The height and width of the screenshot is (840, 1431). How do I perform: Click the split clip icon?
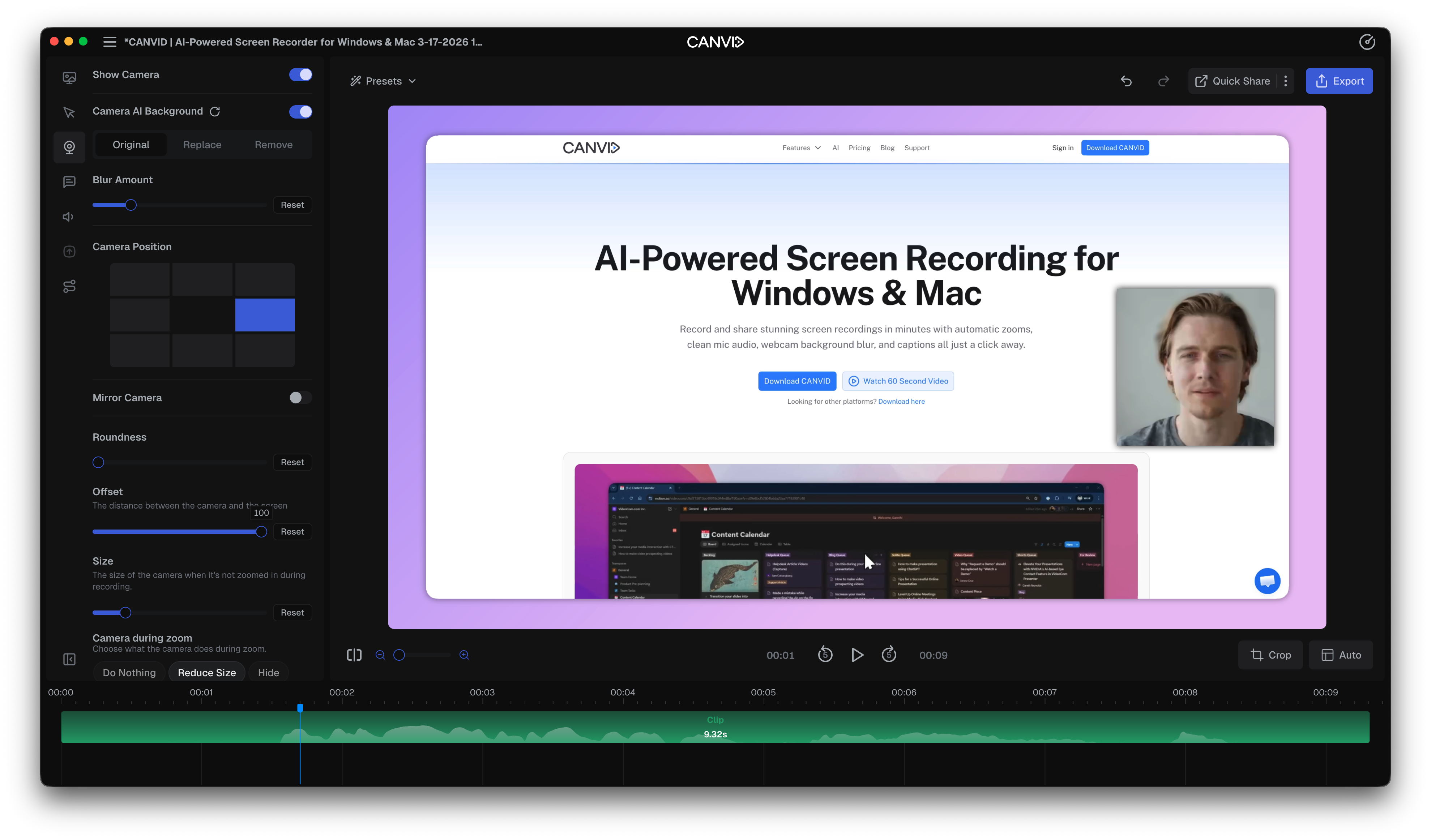(354, 655)
